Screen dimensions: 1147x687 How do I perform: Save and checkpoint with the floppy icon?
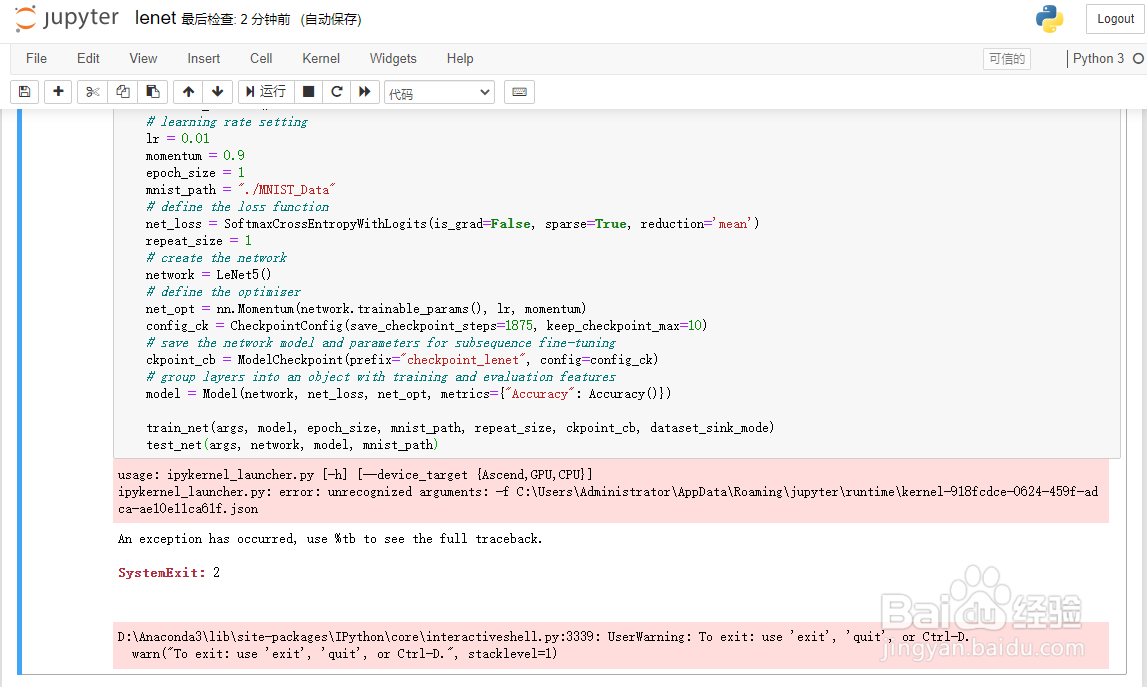pyautogui.click(x=24, y=91)
